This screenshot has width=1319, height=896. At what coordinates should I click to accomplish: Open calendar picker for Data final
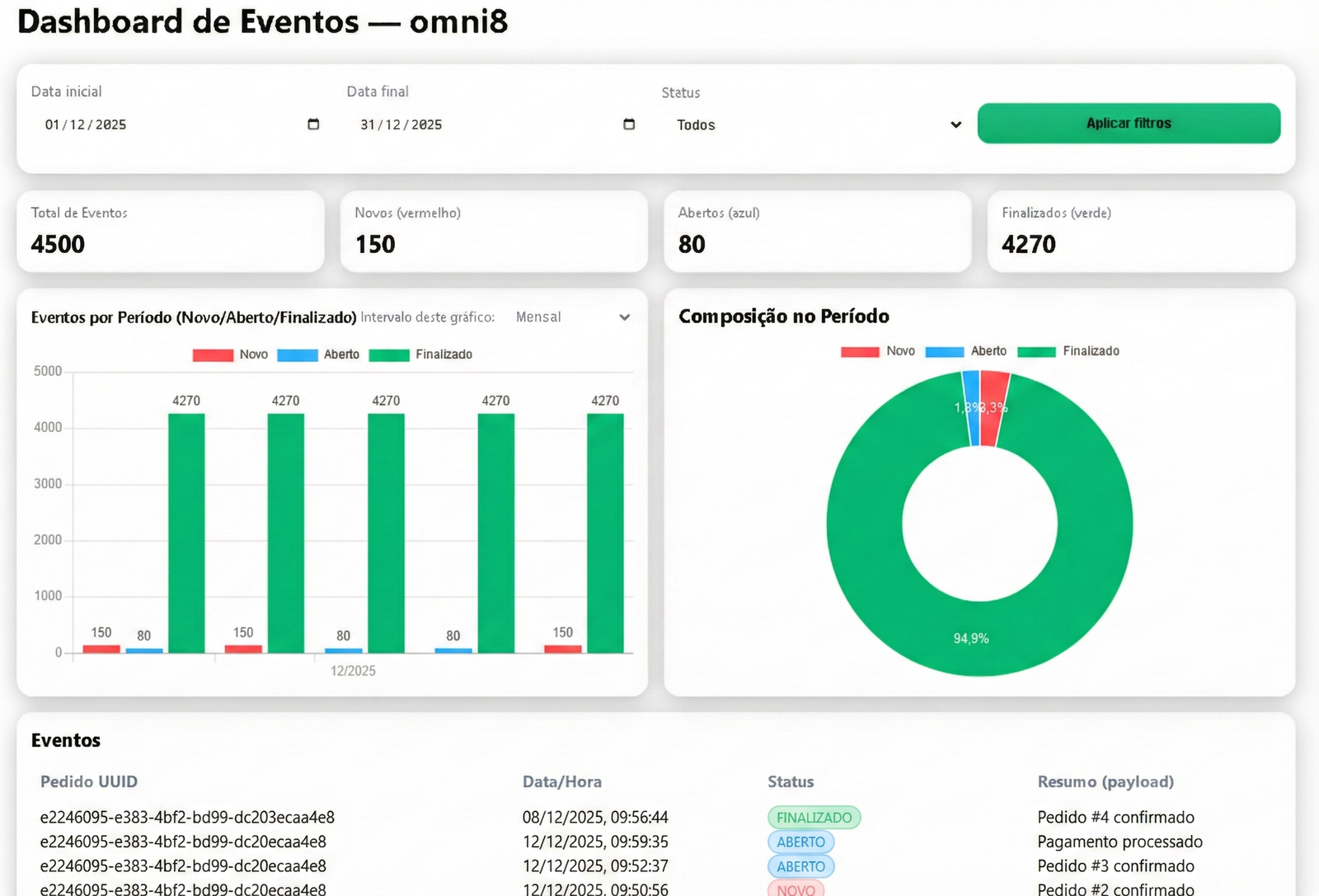(629, 124)
